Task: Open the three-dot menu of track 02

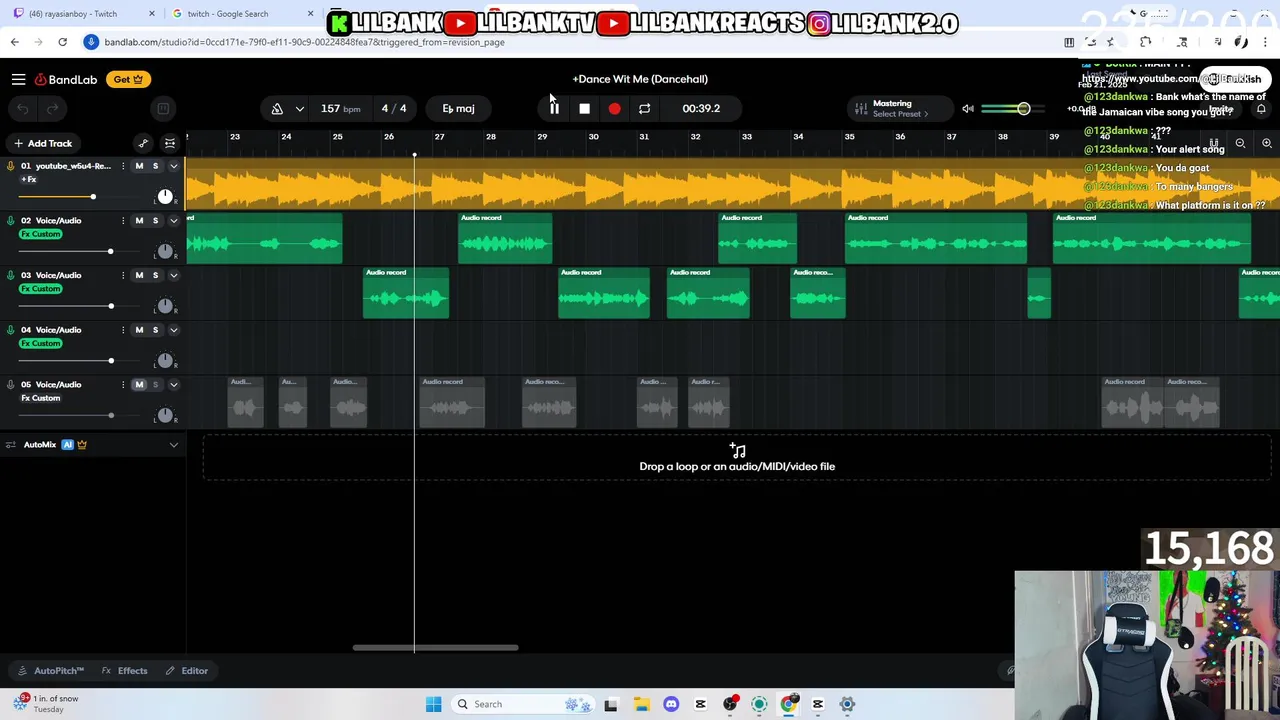Action: point(123,221)
